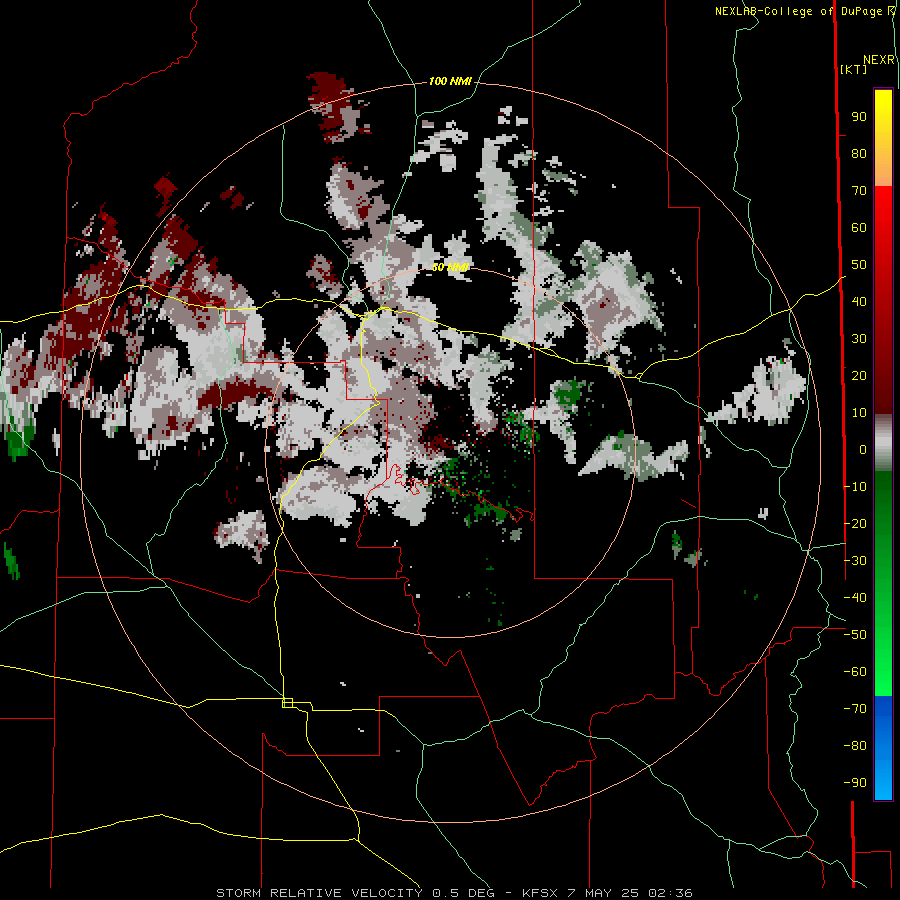The height and width of the screenshot is (900, 900).
Task: Click the 10 value on the velocity scale
Action: click(859, 413)
